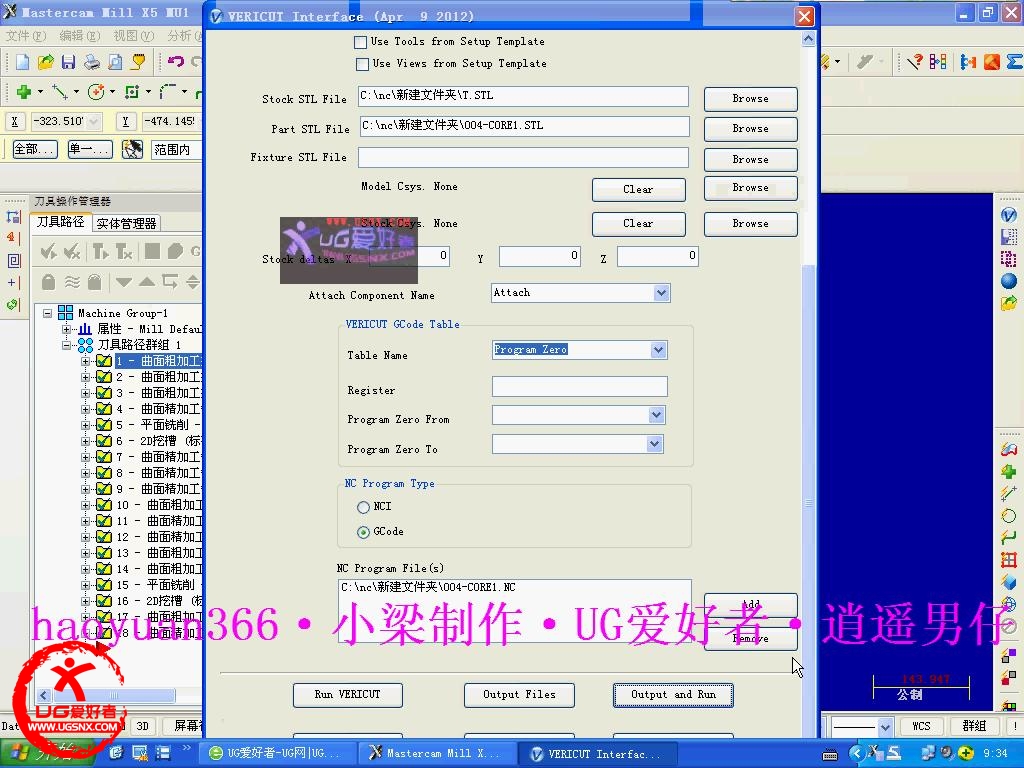Clear the Model Csys setting
The image size is (1024, 768).
click(638, 189)
